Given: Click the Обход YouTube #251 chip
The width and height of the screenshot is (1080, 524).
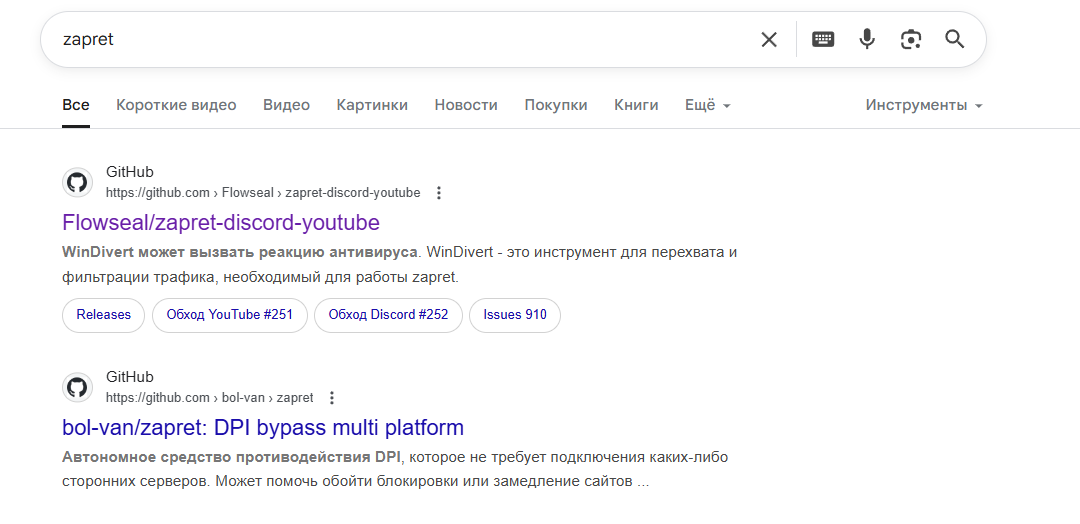Looking at the screenshot, I should click(229, 315).
